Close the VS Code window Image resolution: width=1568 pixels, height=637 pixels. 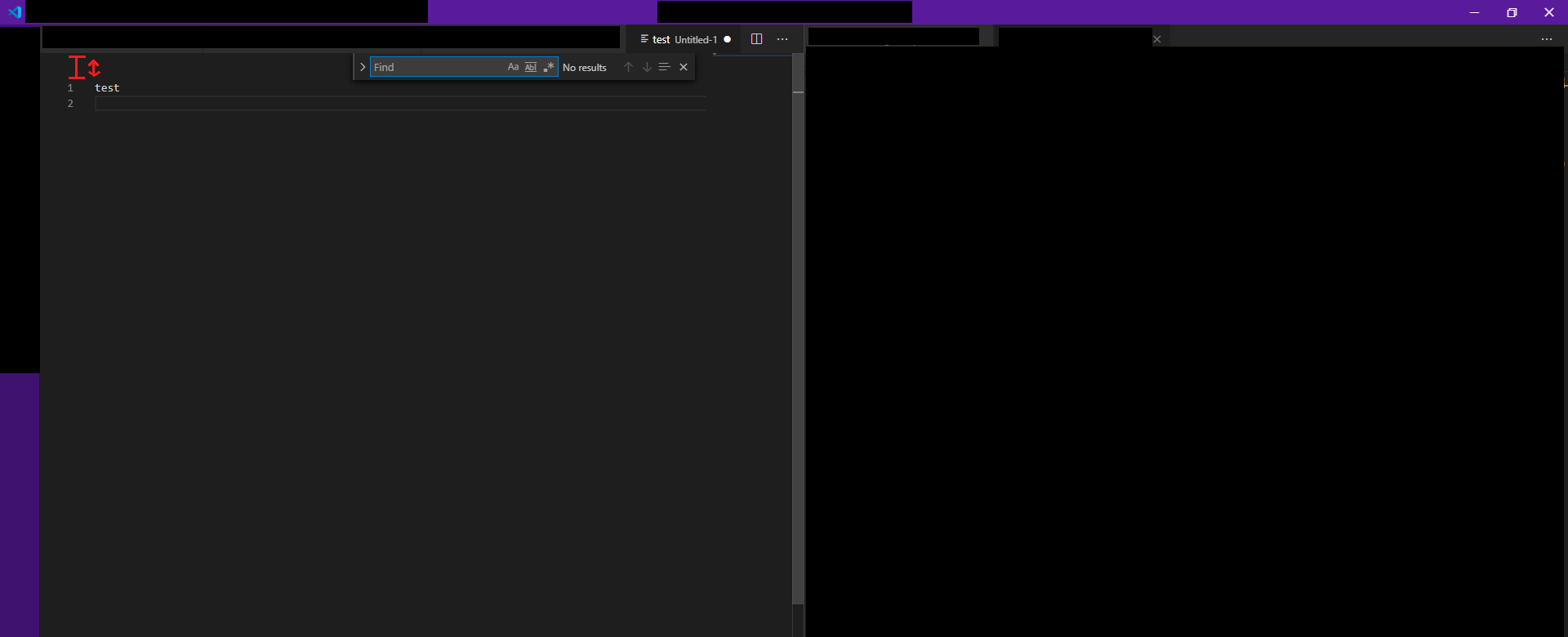click(1549, 12)
